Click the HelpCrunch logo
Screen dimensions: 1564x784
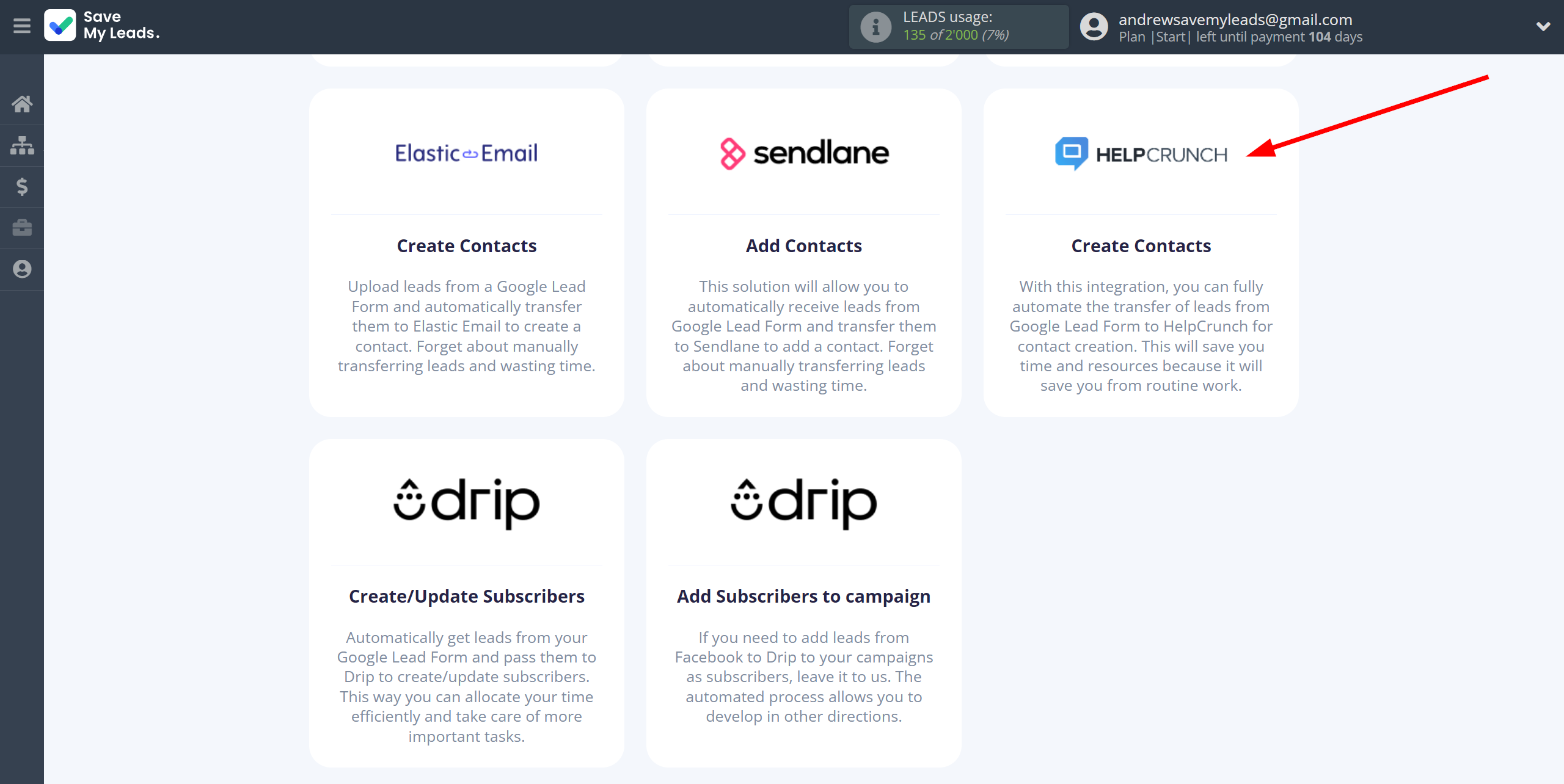(x=1141, y=154)
